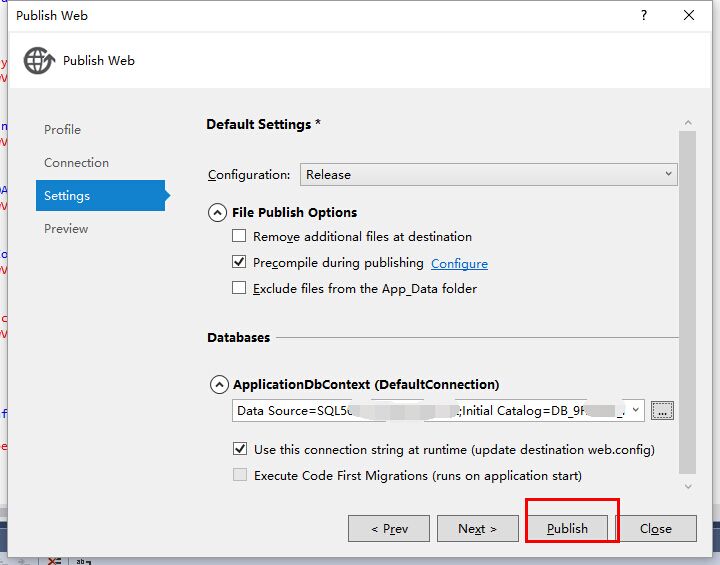720x565 pixels.
Task: Expand the connection string dropdown arrow
Action: tap(636, 410)
